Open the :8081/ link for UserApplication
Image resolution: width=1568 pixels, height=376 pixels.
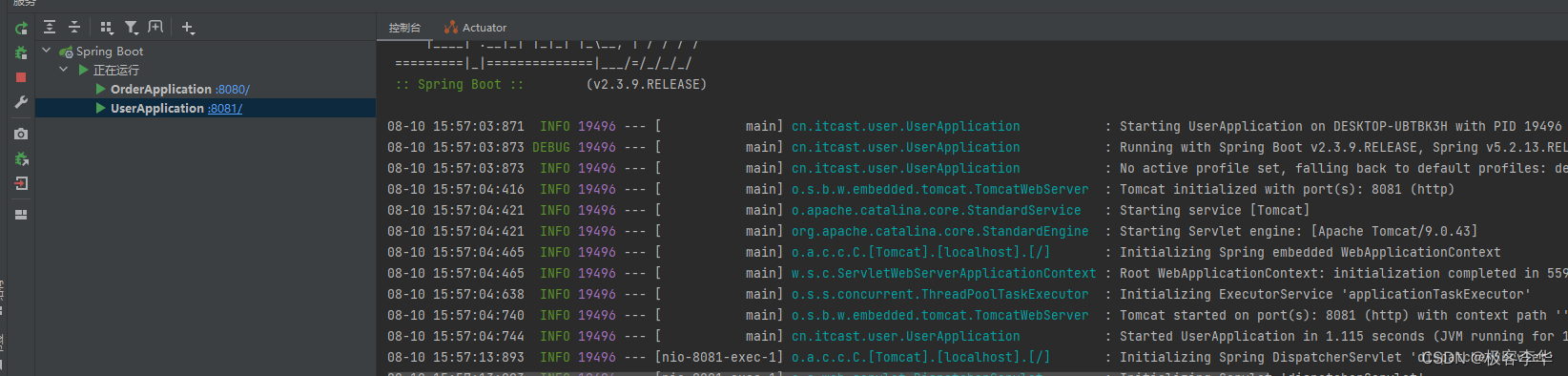225,109
